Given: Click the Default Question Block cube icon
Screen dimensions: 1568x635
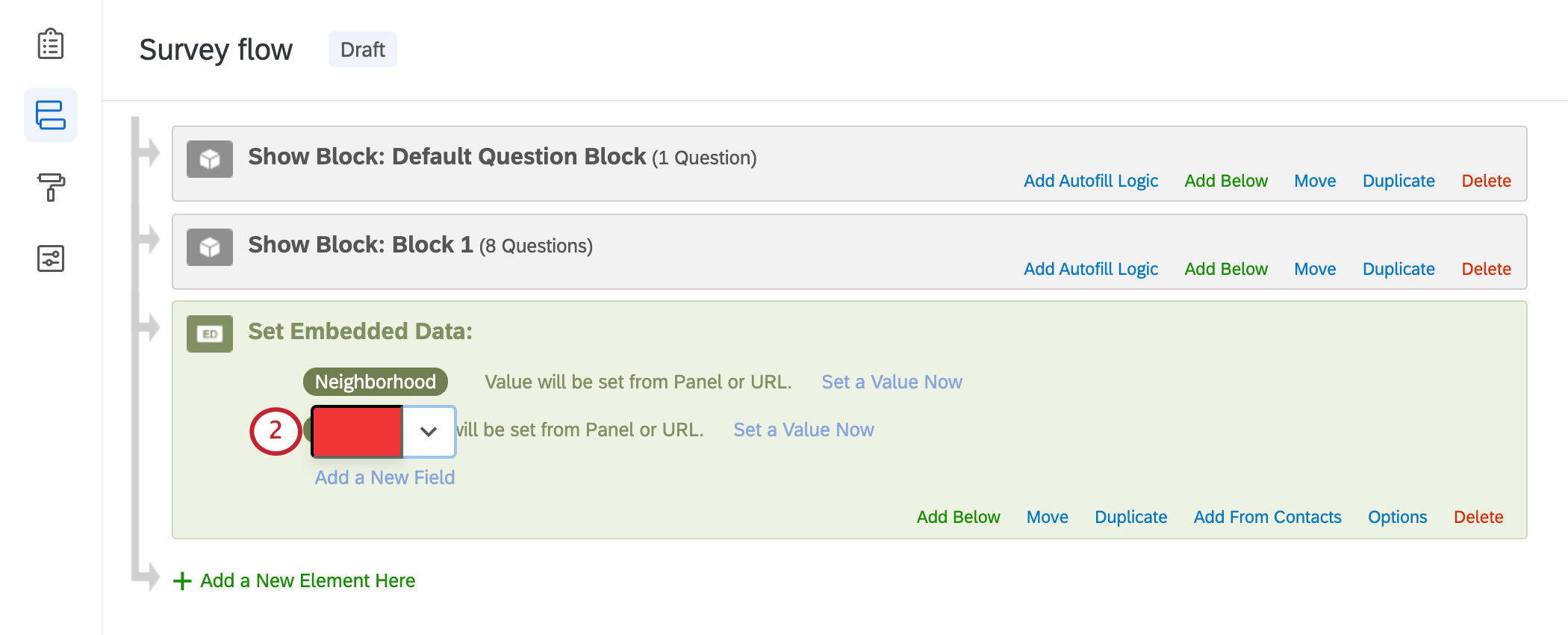Looking at the screenshot, I should (210, 159).
